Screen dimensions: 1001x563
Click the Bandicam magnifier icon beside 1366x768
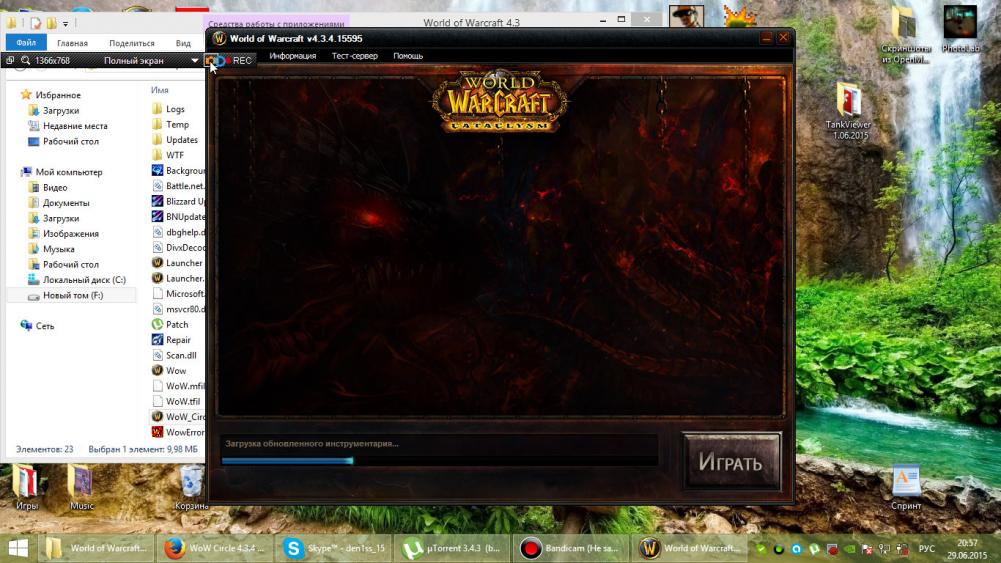click(25, 61)
